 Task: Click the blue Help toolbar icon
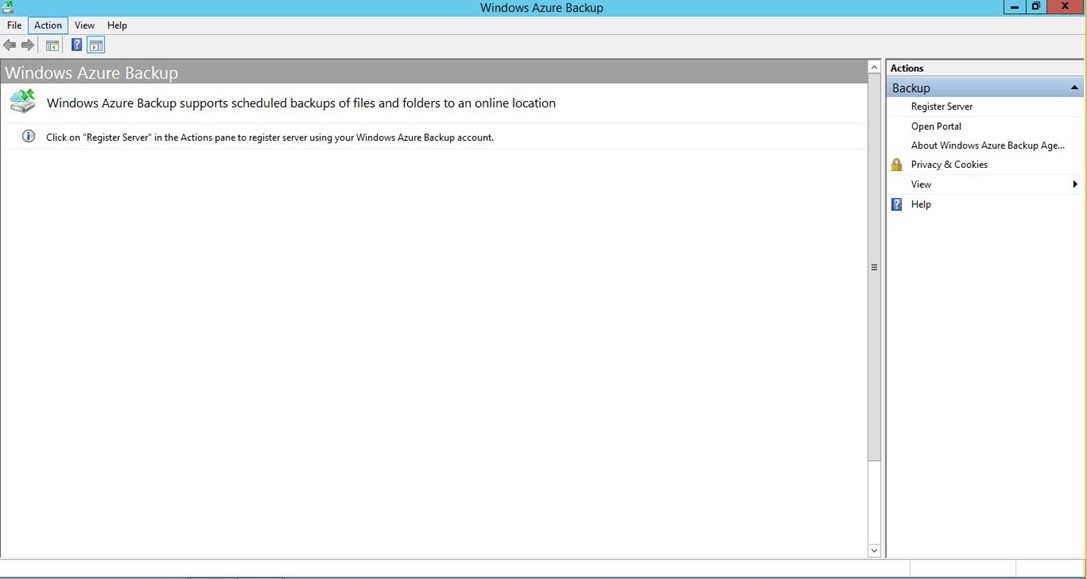coord(77,45)
